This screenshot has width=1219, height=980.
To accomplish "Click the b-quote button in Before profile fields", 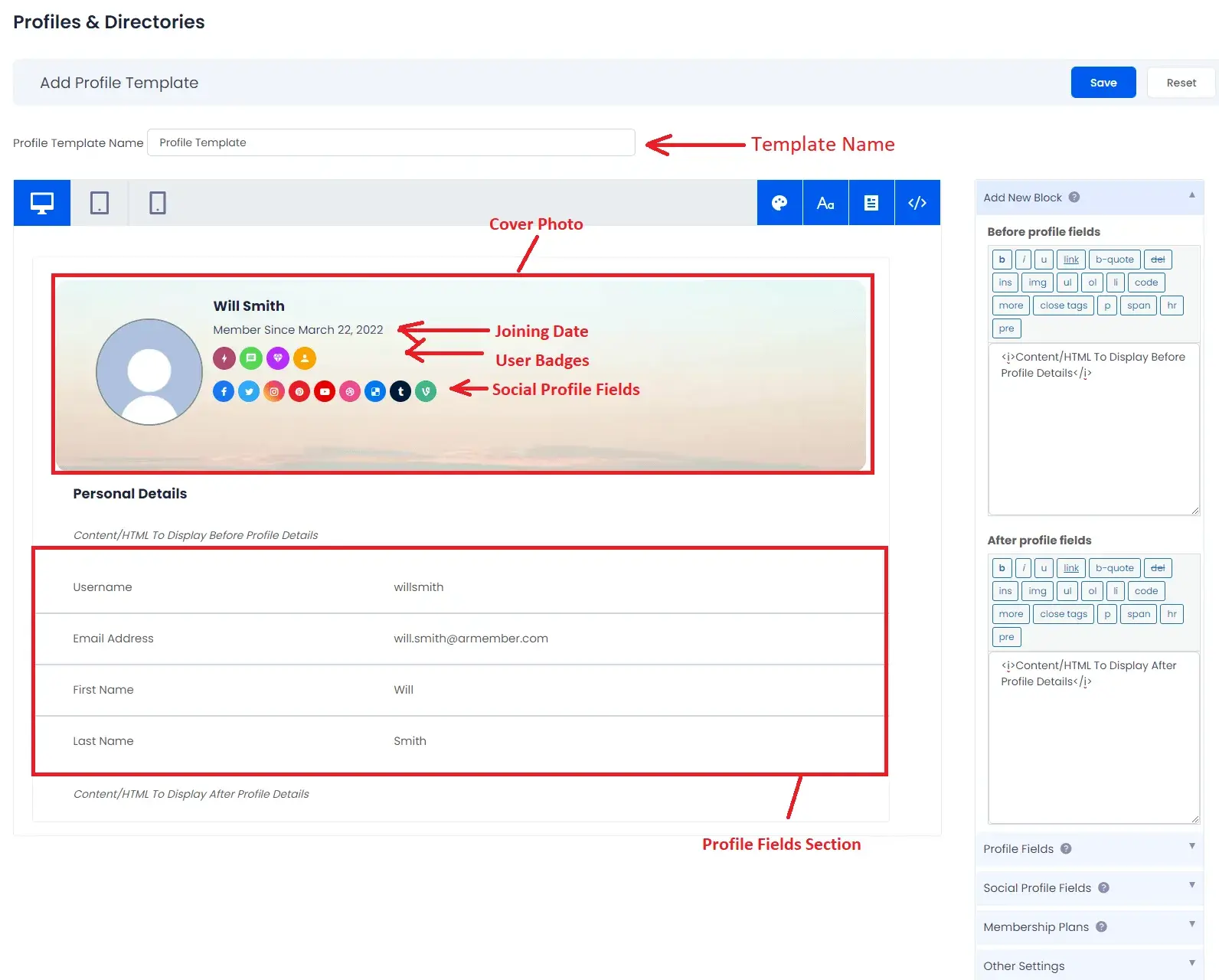I will tap(1114, 260).
